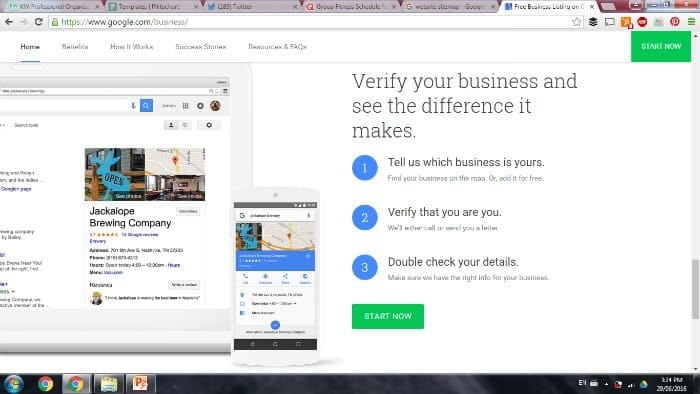Click 'Verify that you are you.' text
The height and width of the screenshot is (394, 700).
click(445, 212)
